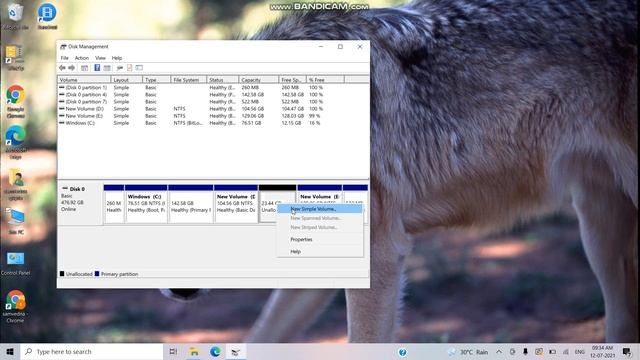
Task: Sort by the Volume column header
Action: point(84,80)
